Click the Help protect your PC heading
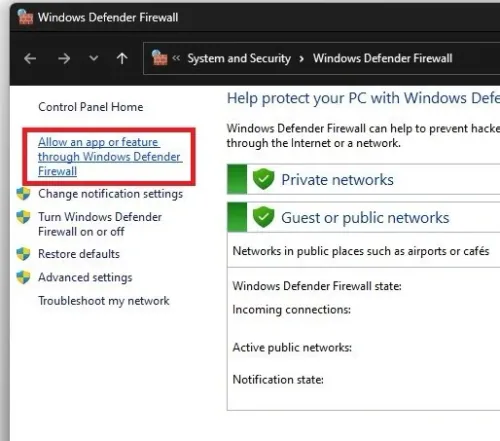 click(363, 98)
